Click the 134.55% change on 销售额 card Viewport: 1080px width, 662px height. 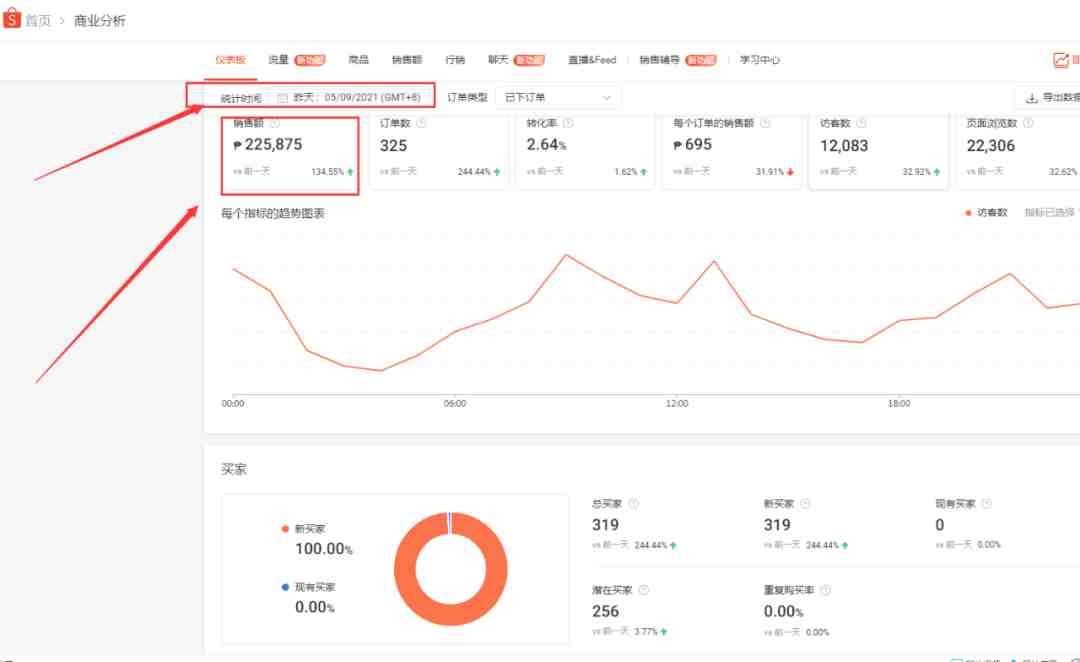click(x=328, y=172)
